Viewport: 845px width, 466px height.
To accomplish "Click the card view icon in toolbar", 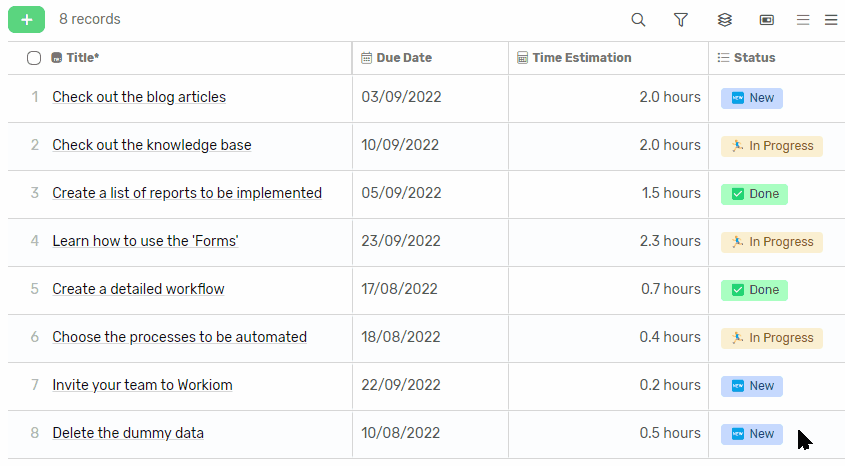I will coord(767,20).
